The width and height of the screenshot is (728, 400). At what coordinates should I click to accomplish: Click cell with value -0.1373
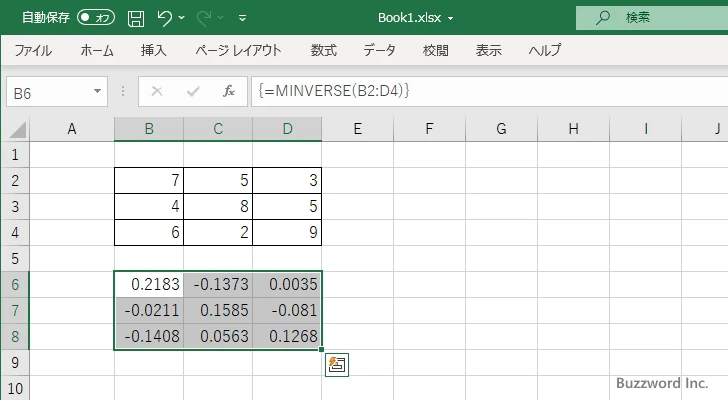(x=218, y=284)
